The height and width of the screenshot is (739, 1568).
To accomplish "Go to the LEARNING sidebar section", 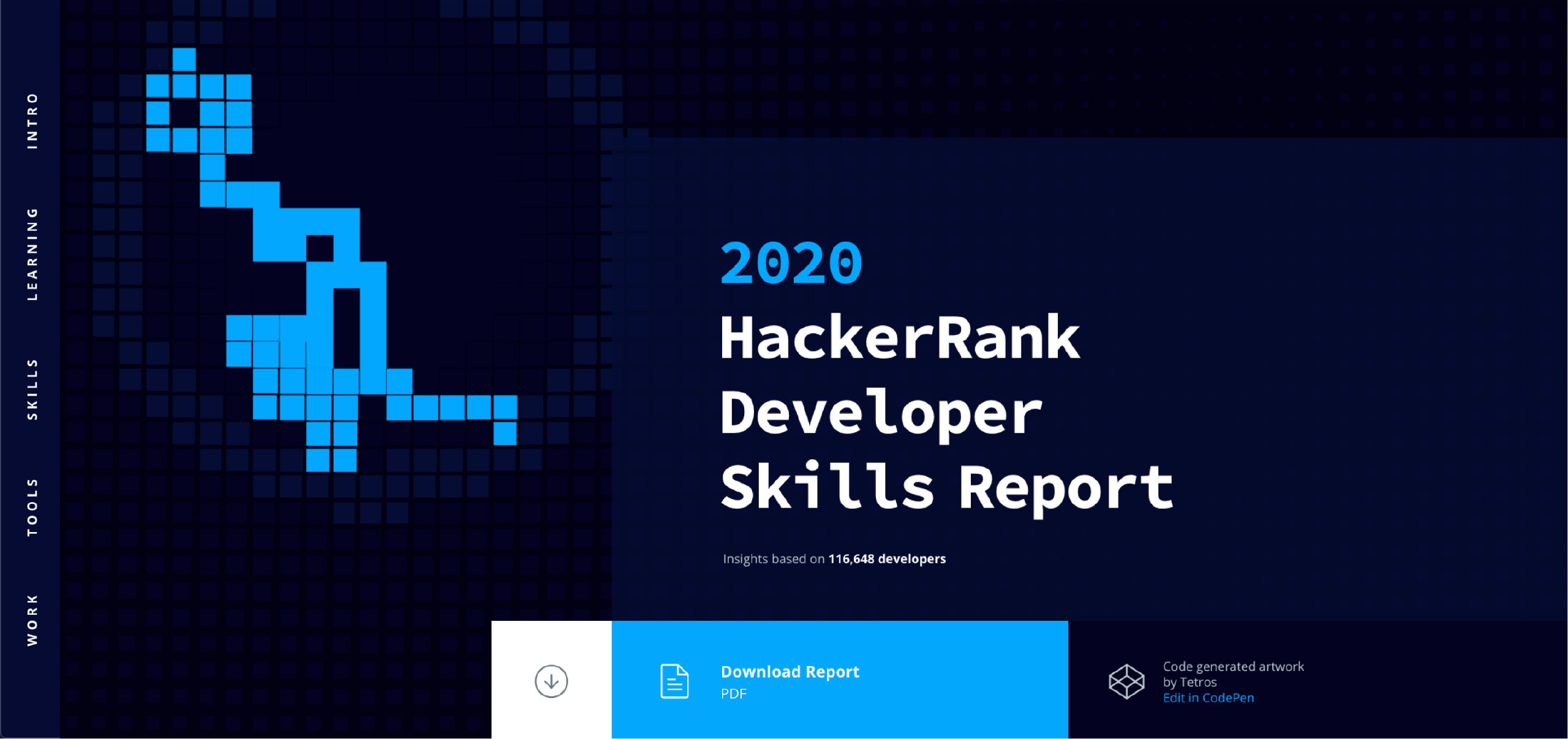I will point(32,254).
